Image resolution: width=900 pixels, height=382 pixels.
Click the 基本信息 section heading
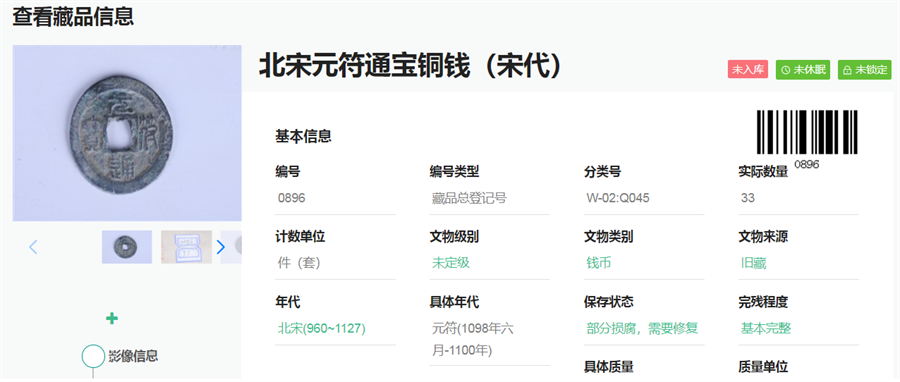tap(303, 137)
